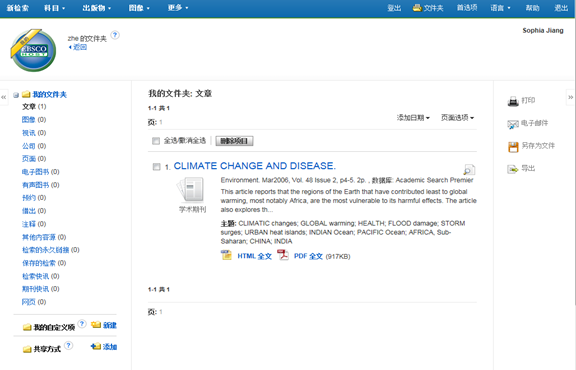Check the box for Climate Change article
576x370 pixels.
[x=156, y=167]
